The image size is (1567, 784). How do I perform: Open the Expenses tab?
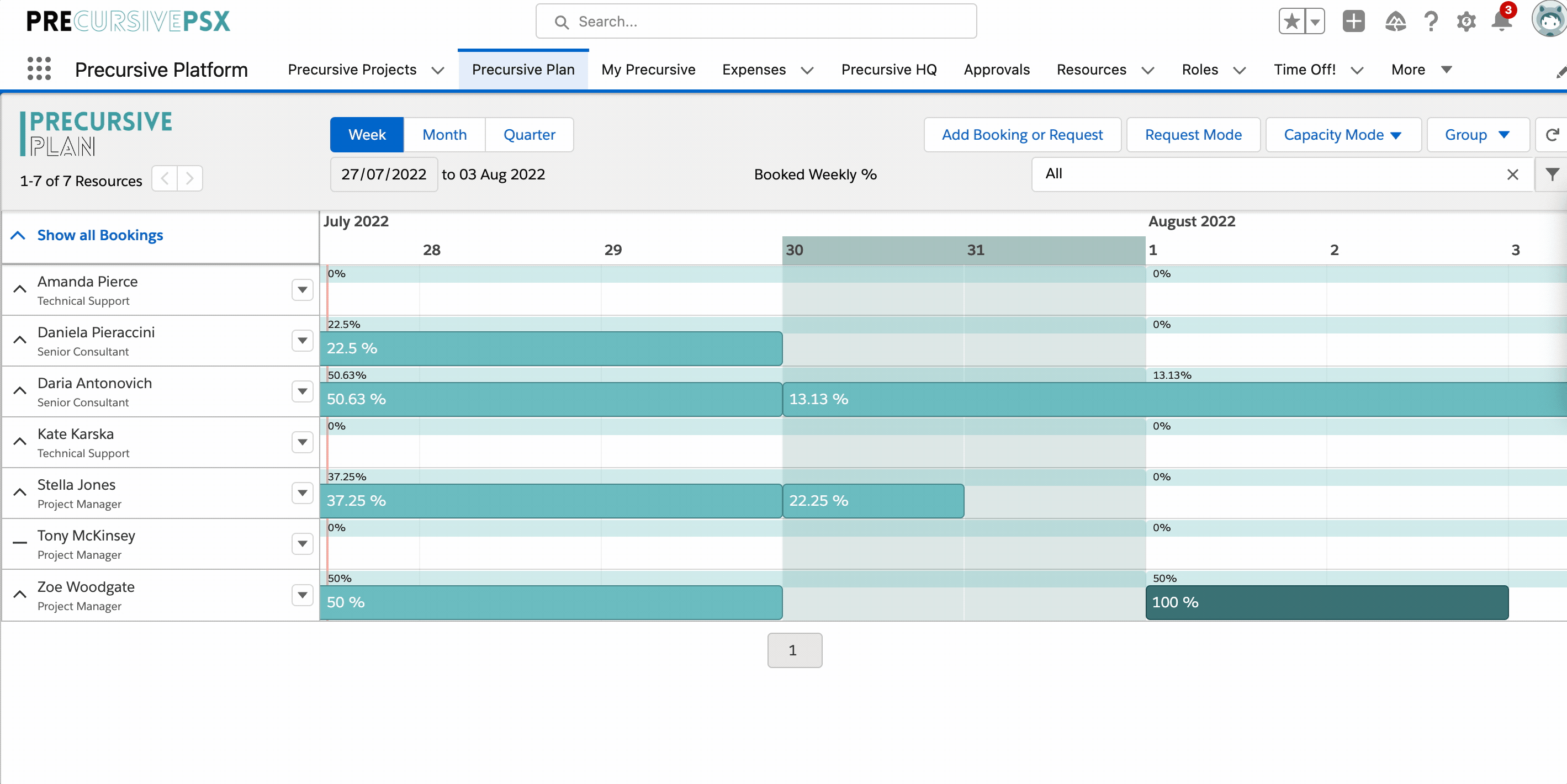[x=754, y=70]
